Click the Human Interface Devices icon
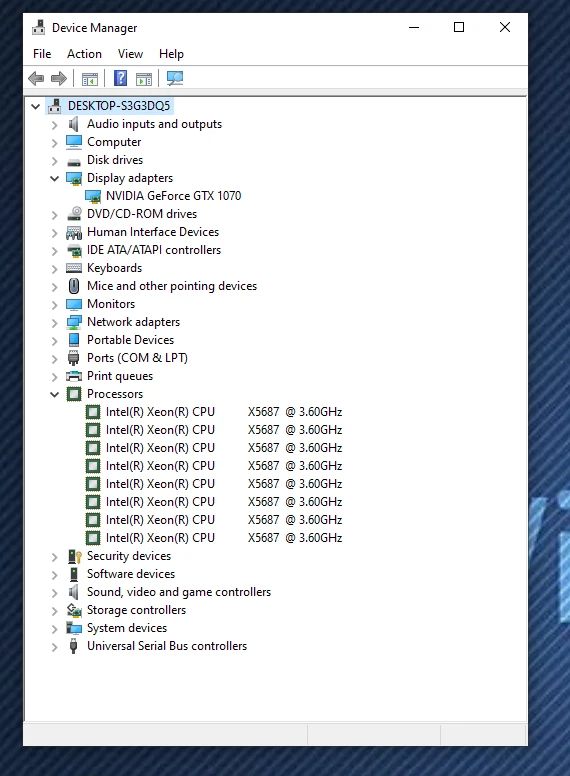The image size is (570, 776). point(74,232)
